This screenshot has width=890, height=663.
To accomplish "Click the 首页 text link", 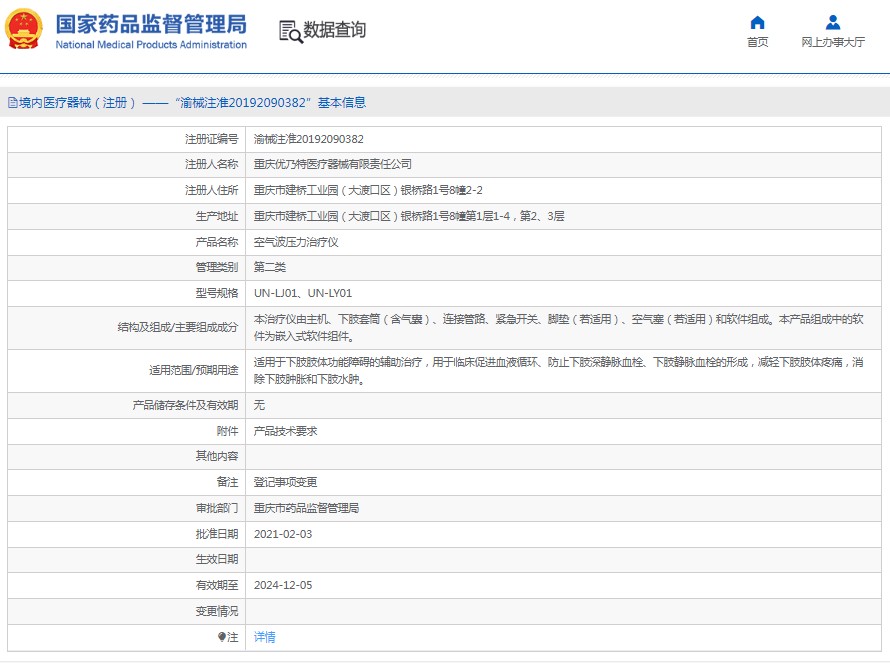I will tap(757, 42).
